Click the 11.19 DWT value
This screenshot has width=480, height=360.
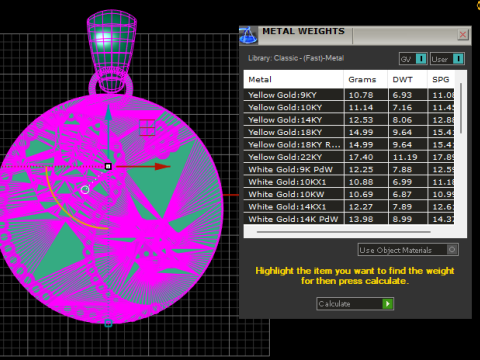405,157
